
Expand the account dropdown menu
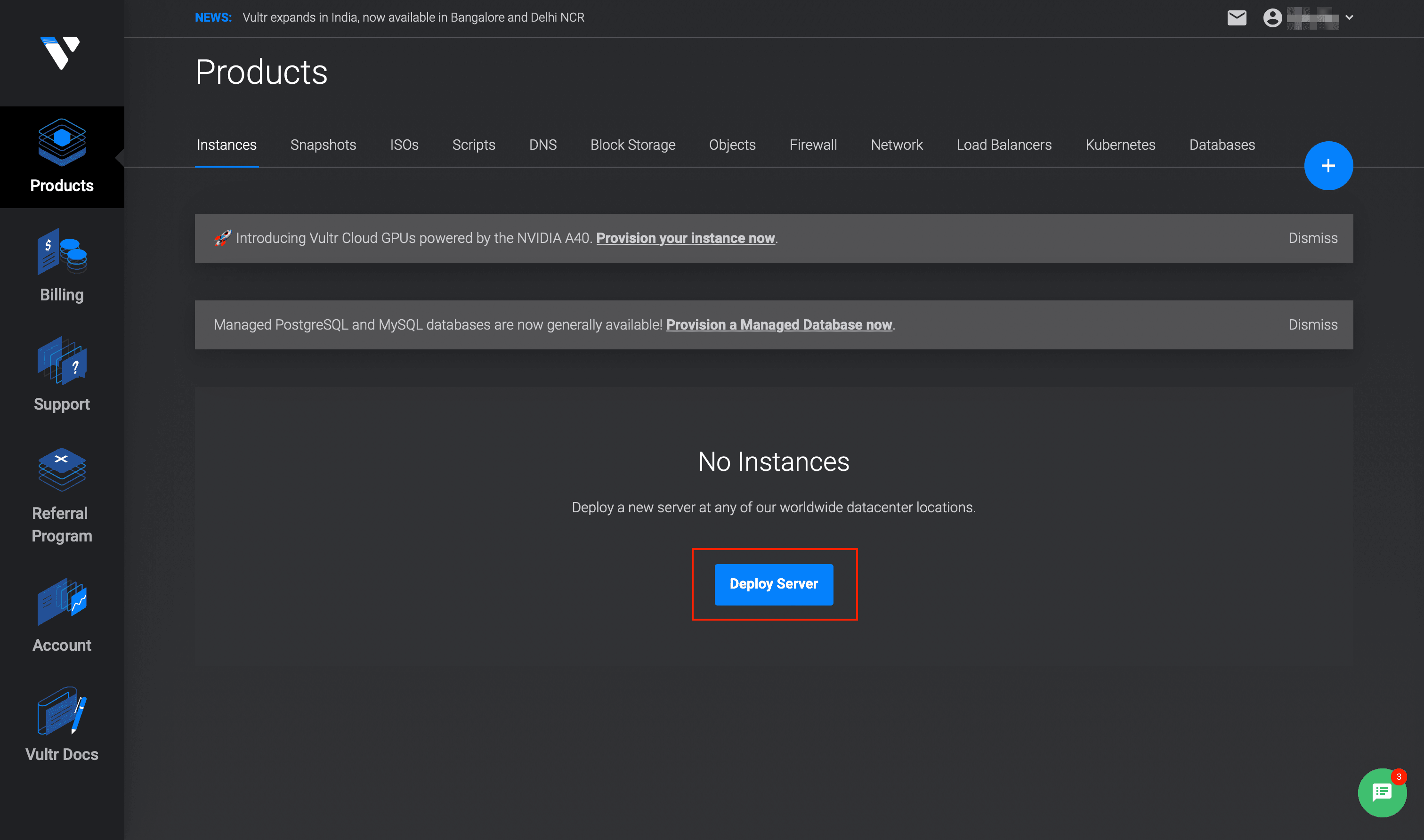coord(1349,17)
